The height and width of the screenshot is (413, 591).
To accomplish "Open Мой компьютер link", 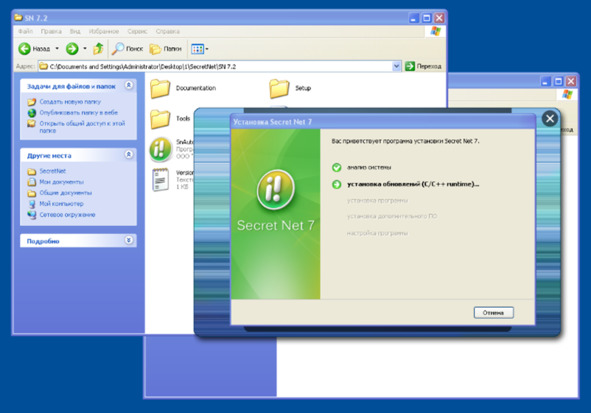I will click(61, 204).
